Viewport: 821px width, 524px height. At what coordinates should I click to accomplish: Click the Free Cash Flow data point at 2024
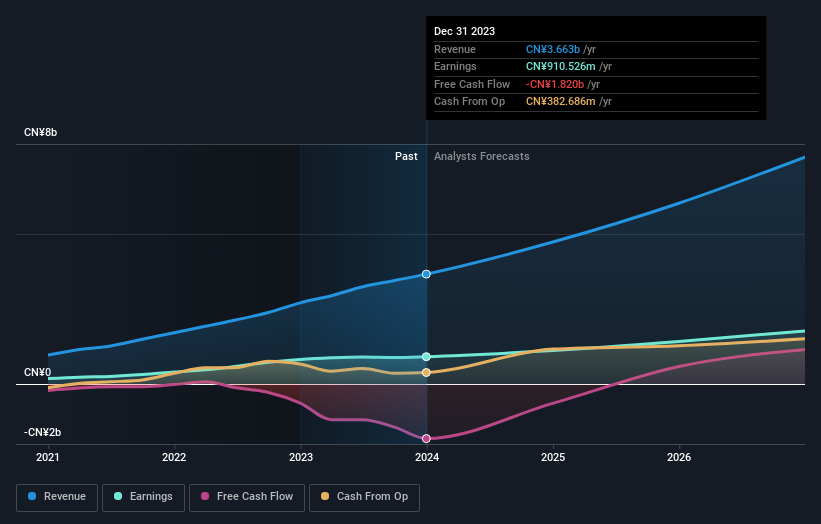pyautogui.click(x=426, y=439)
